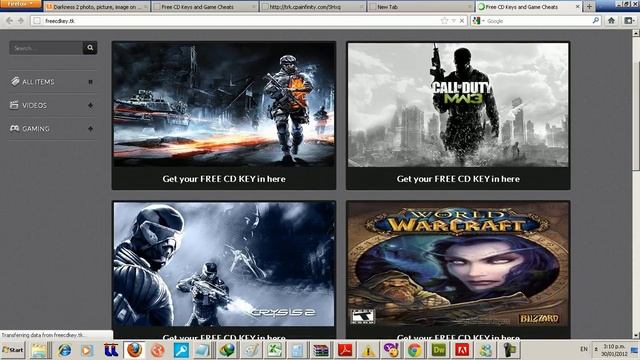Open the Excel icon in the taskbar

point(274,350)
